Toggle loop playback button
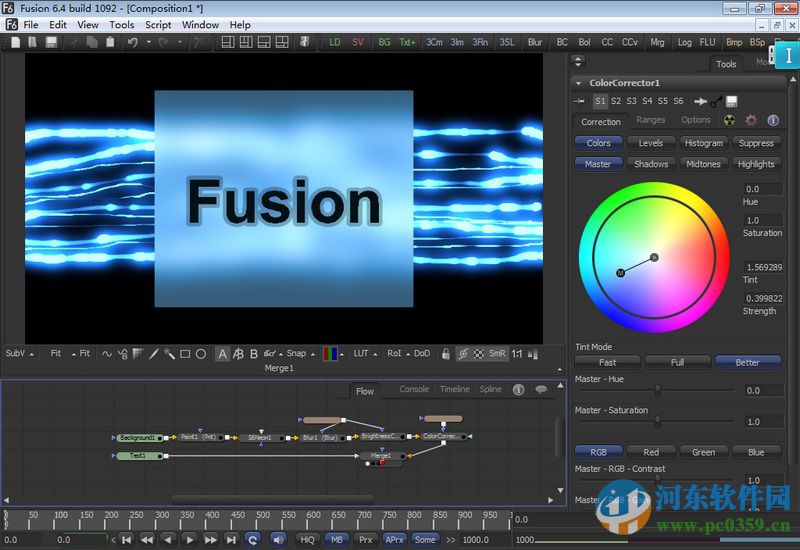 pyautogui.click(x=253, y=539)
